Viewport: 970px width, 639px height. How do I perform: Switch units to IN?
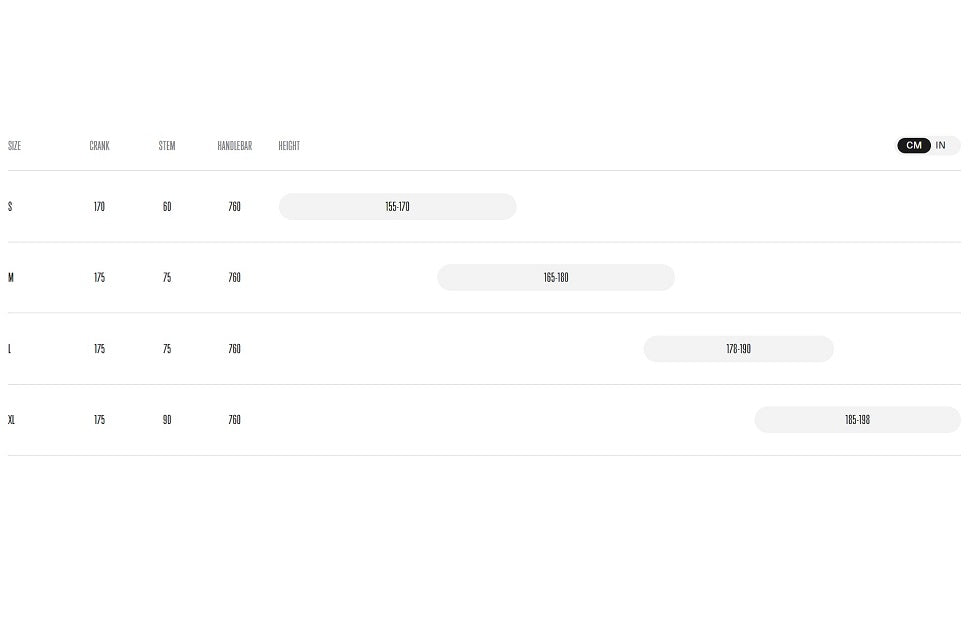940,145
